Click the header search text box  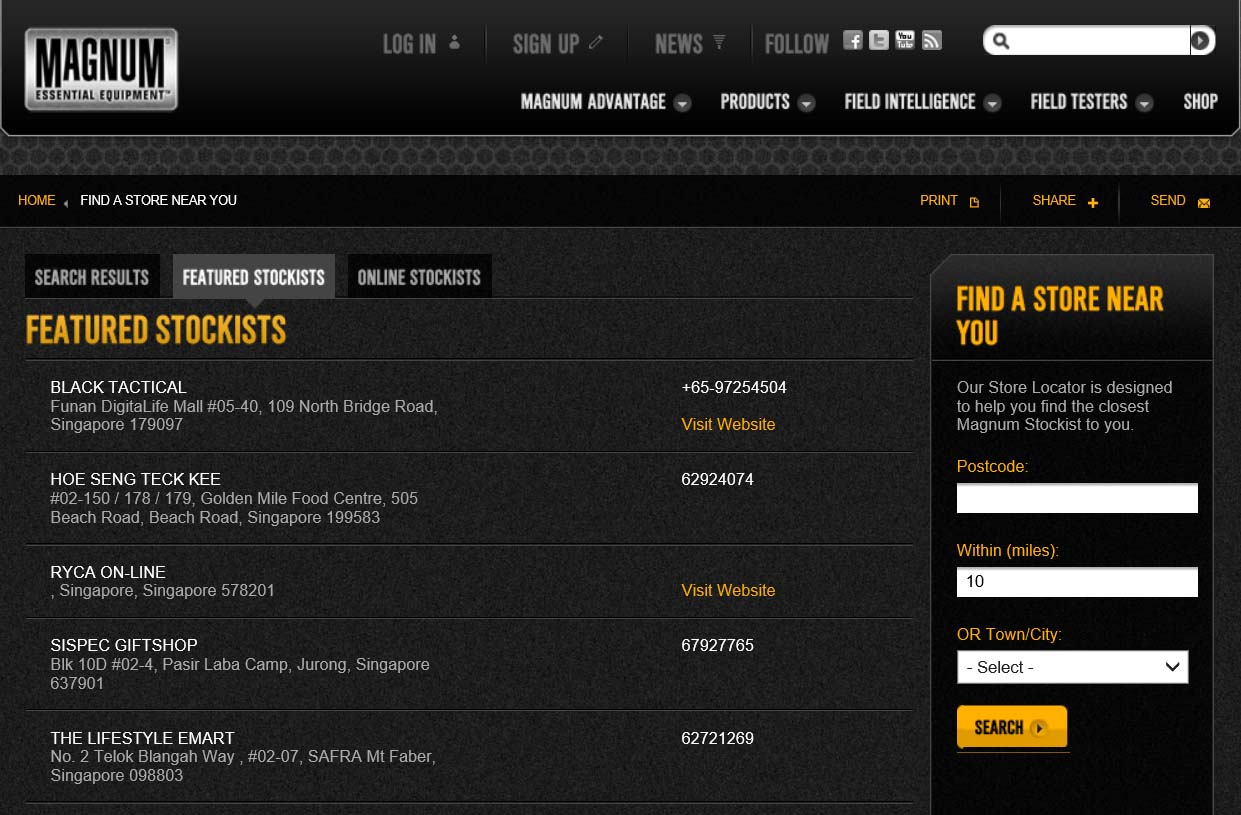pyautogui.click(x=1100, y=41)
